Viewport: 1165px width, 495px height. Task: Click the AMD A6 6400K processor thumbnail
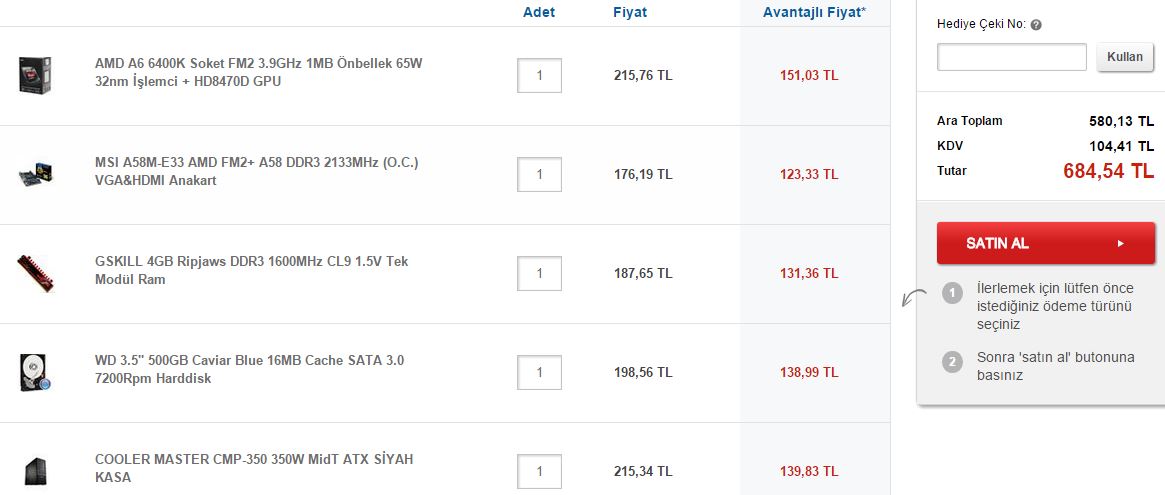(x=35, y=75)
